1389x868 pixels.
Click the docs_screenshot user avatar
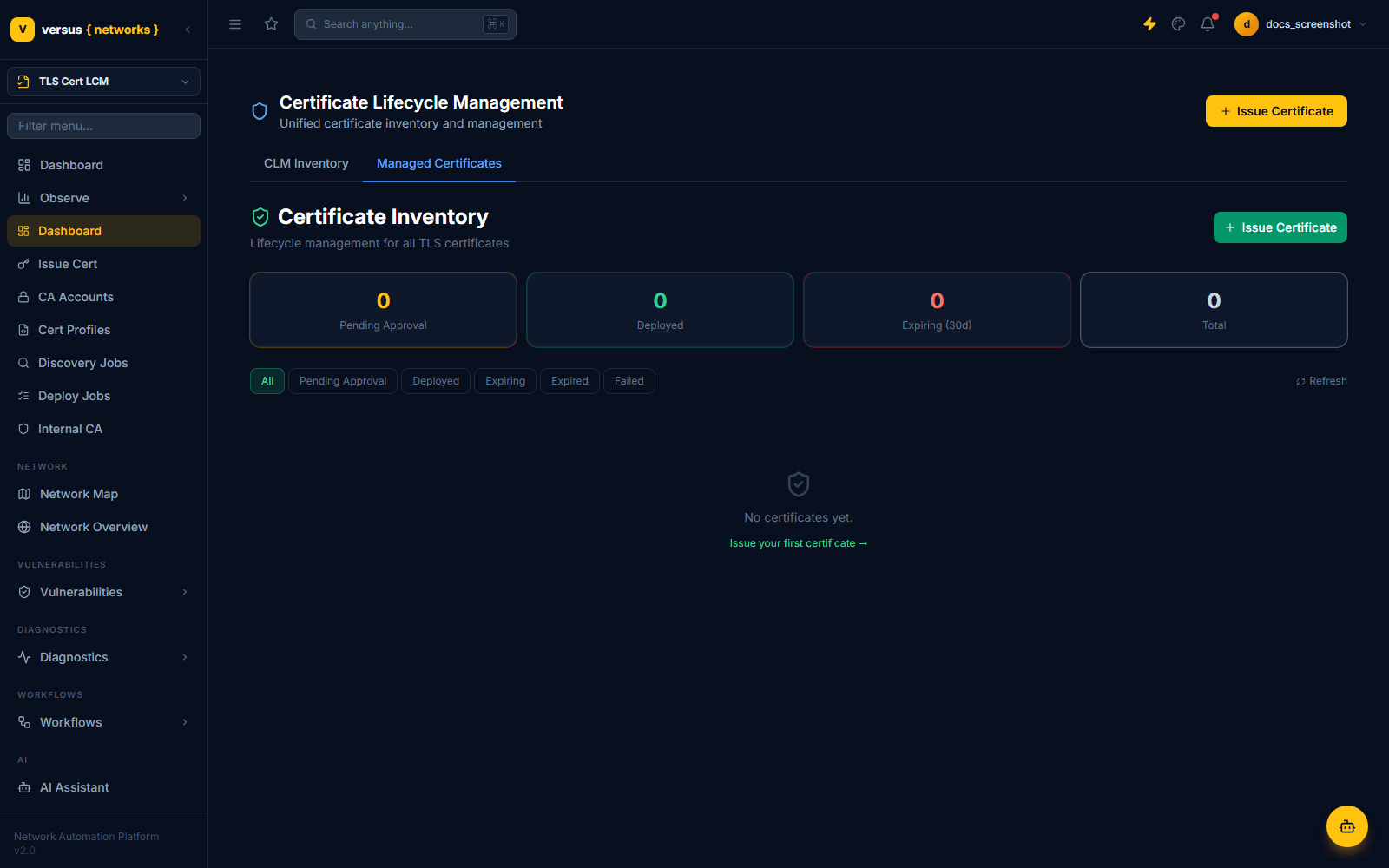[1247, 24]
